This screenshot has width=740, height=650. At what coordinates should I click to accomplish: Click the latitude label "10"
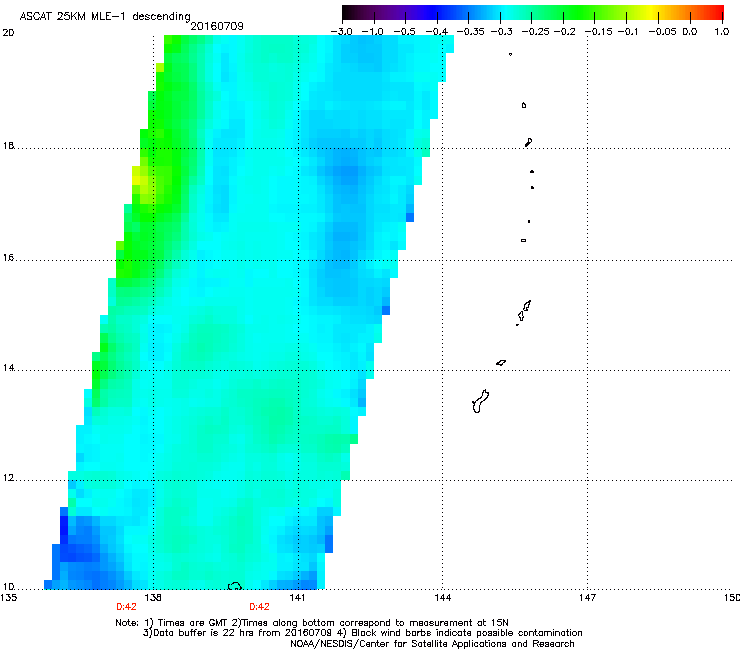(8, 587)
